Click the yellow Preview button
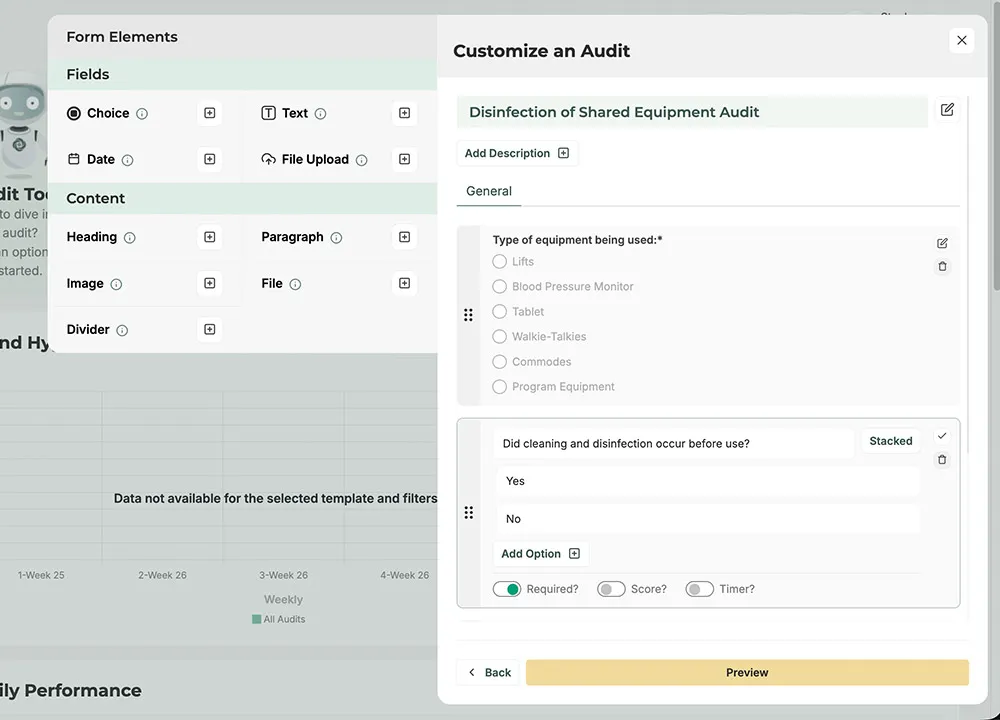This screenshot has height=720, width=1000. [747, 672]
